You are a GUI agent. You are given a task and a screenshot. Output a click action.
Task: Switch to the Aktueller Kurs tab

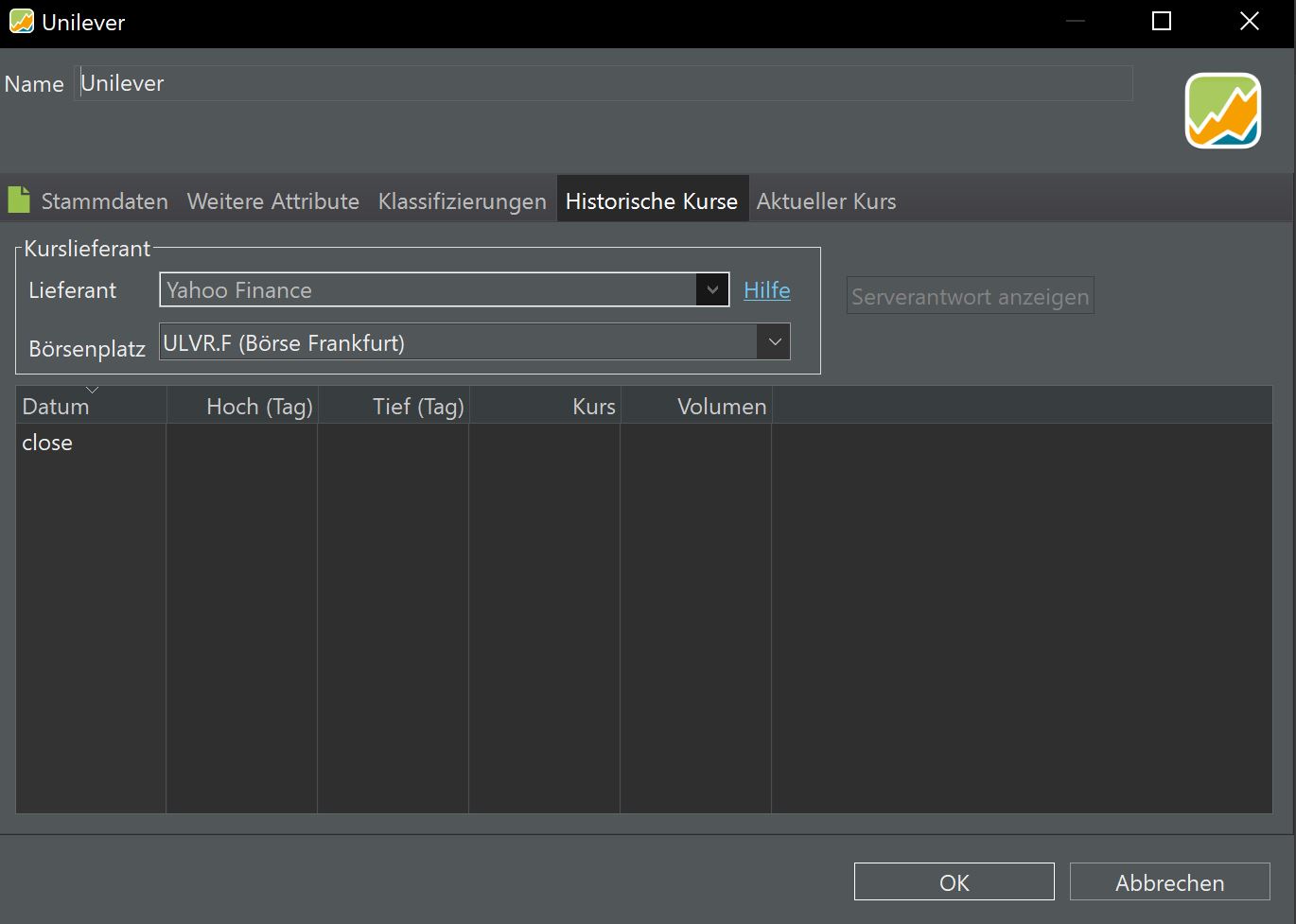click(x=826, y=201)
